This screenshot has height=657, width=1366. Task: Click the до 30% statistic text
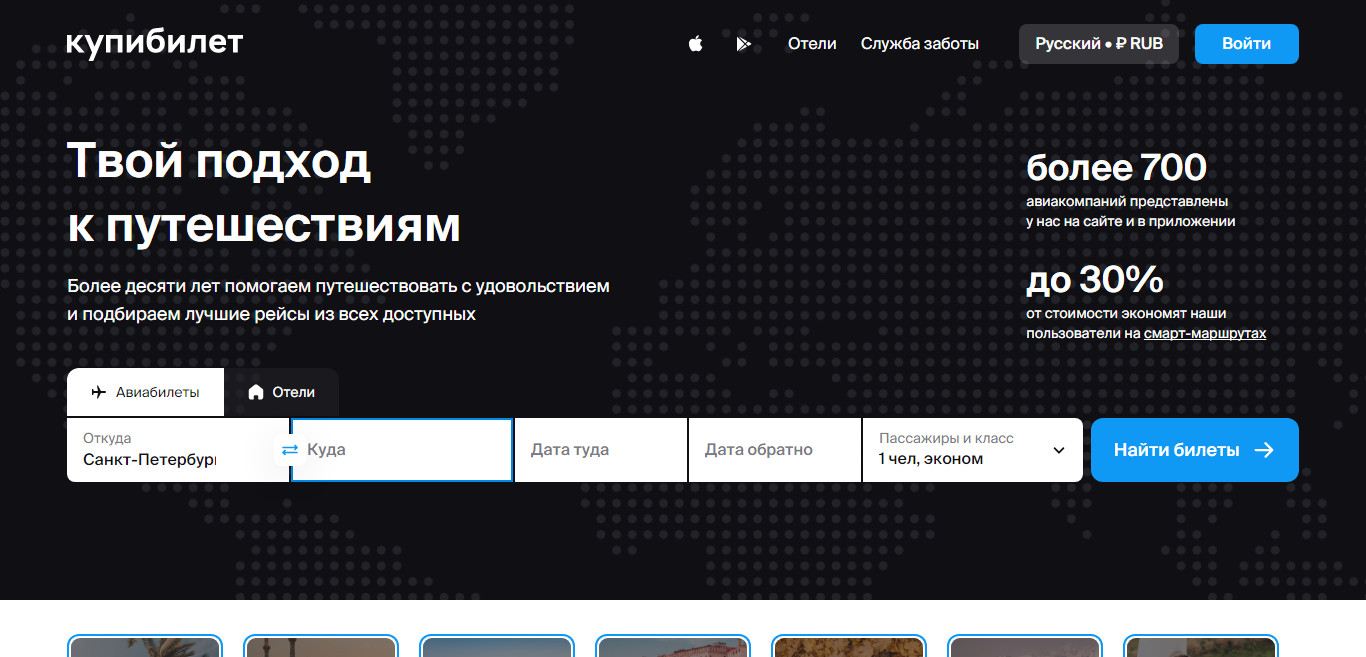1095,279
